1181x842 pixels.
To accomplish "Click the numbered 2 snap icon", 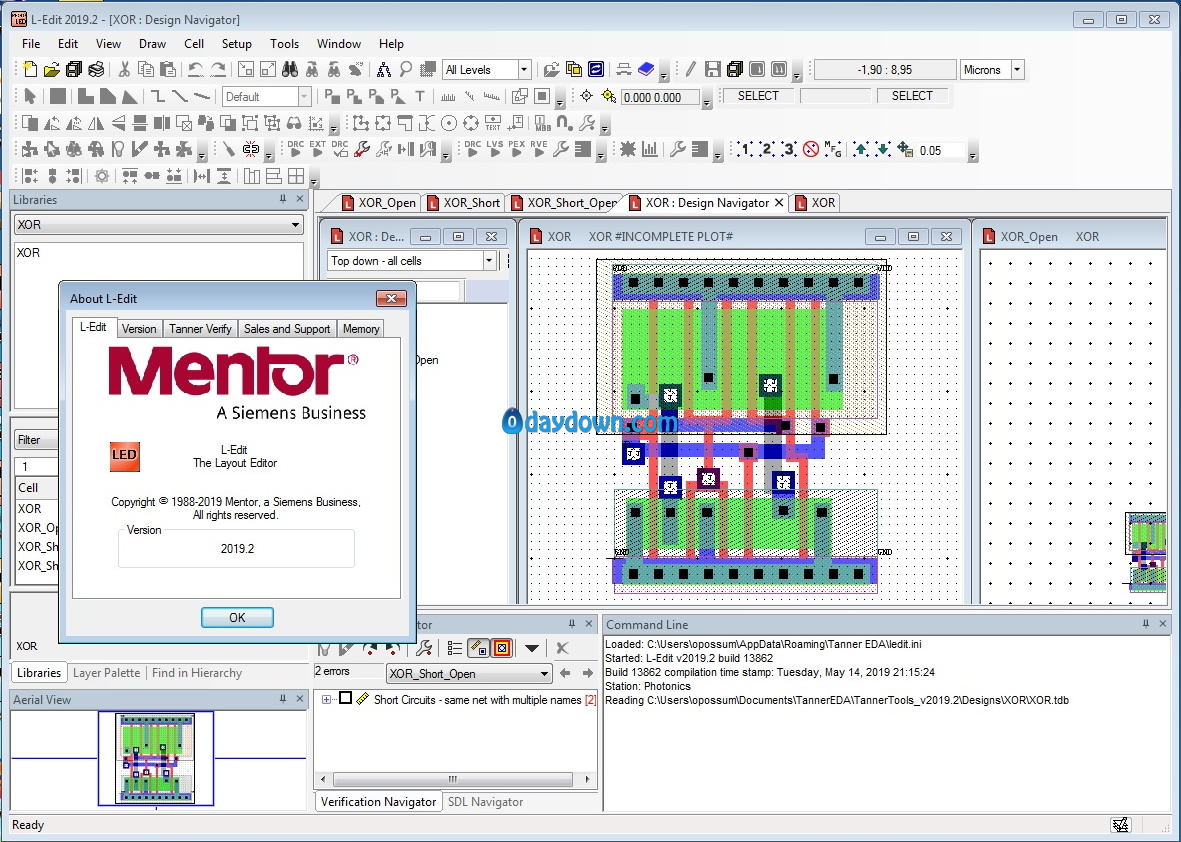I will coord(766,149).
